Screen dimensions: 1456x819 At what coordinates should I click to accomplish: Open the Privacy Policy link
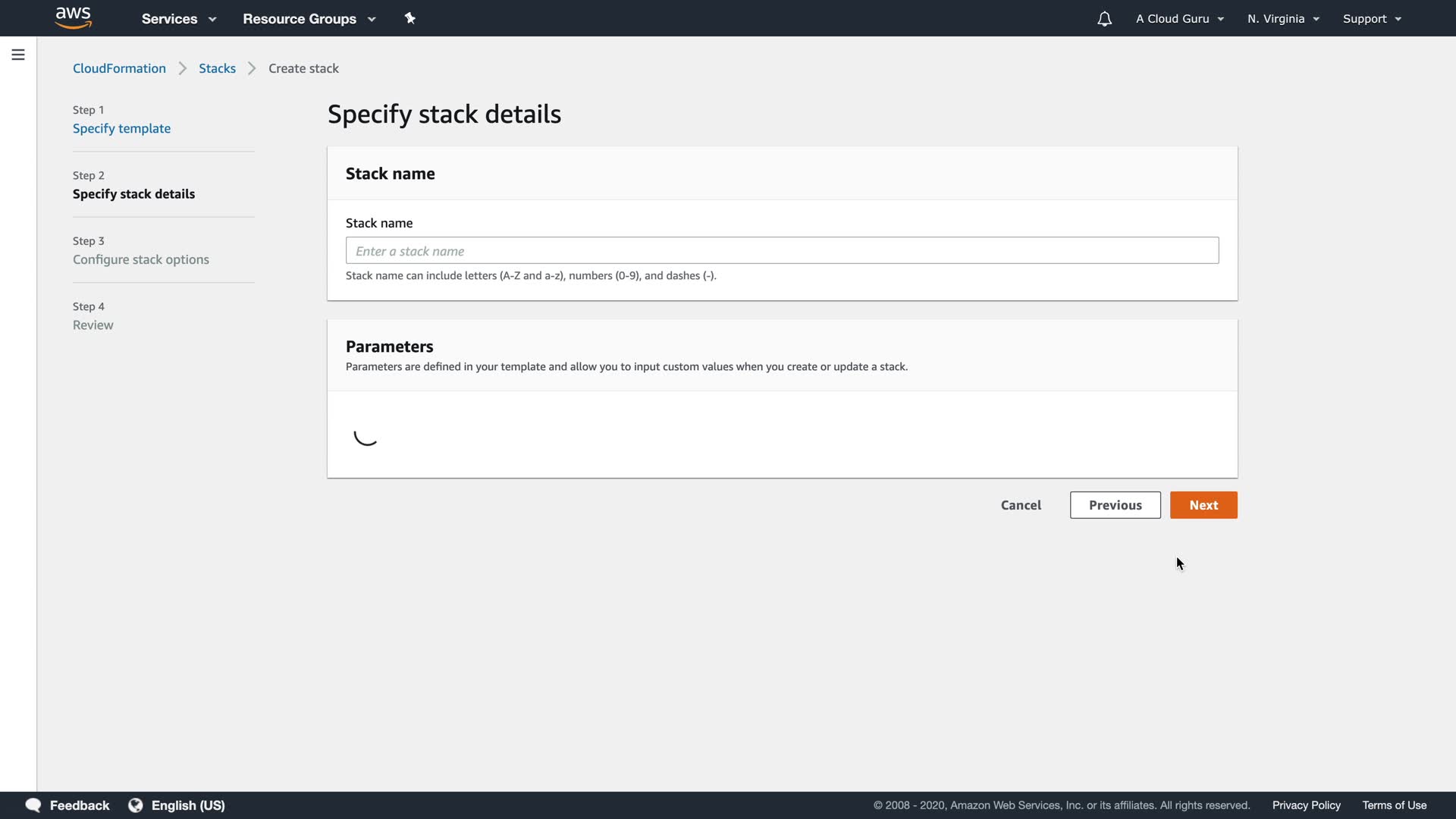tap(1306, 805)
